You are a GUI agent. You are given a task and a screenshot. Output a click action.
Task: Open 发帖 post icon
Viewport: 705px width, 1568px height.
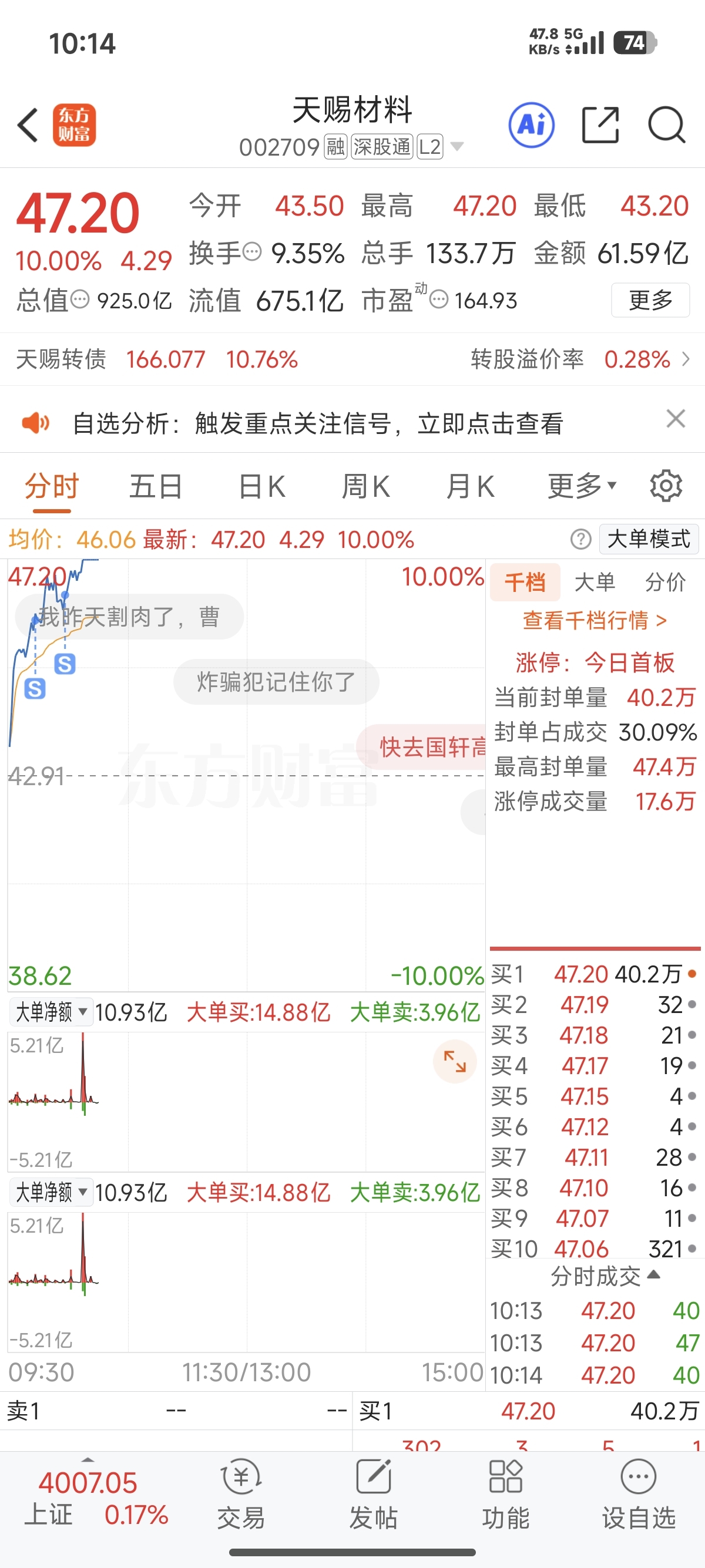point(373,1495)
